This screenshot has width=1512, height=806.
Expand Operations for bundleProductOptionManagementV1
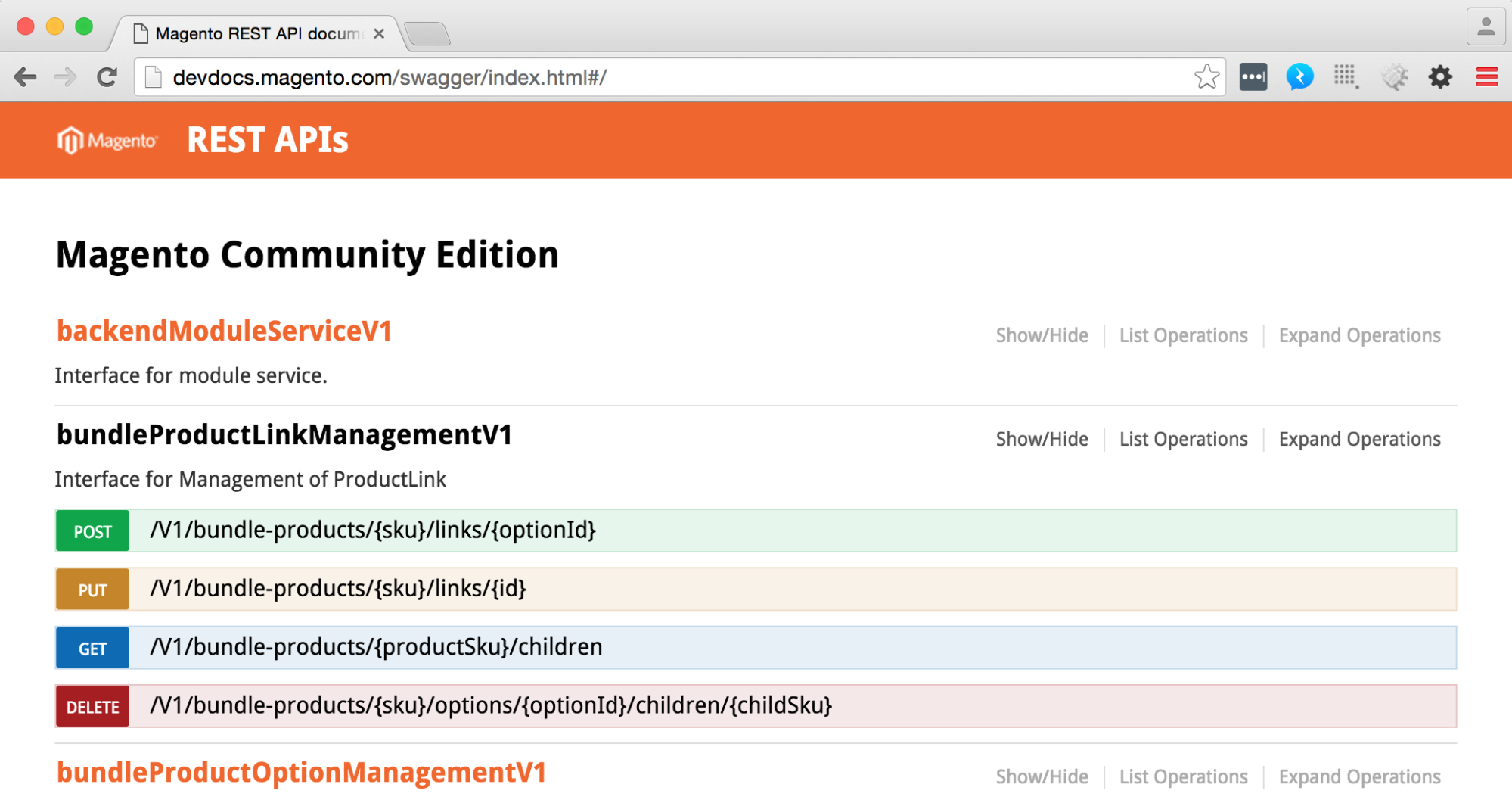[1359, 776]
